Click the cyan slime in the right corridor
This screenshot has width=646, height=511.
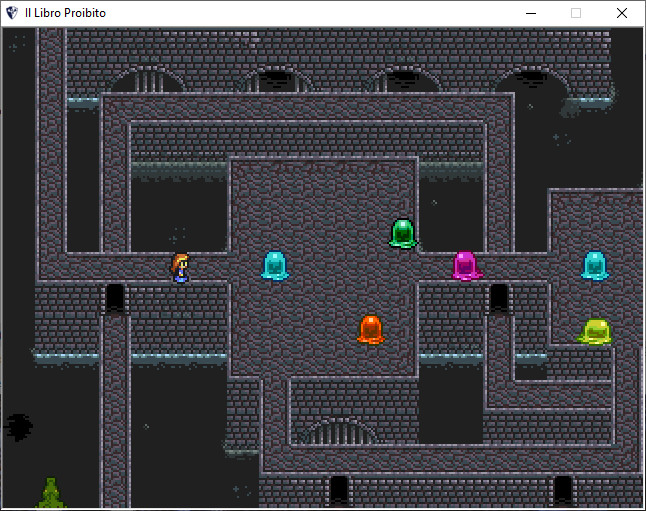click(x=595, y=266)
